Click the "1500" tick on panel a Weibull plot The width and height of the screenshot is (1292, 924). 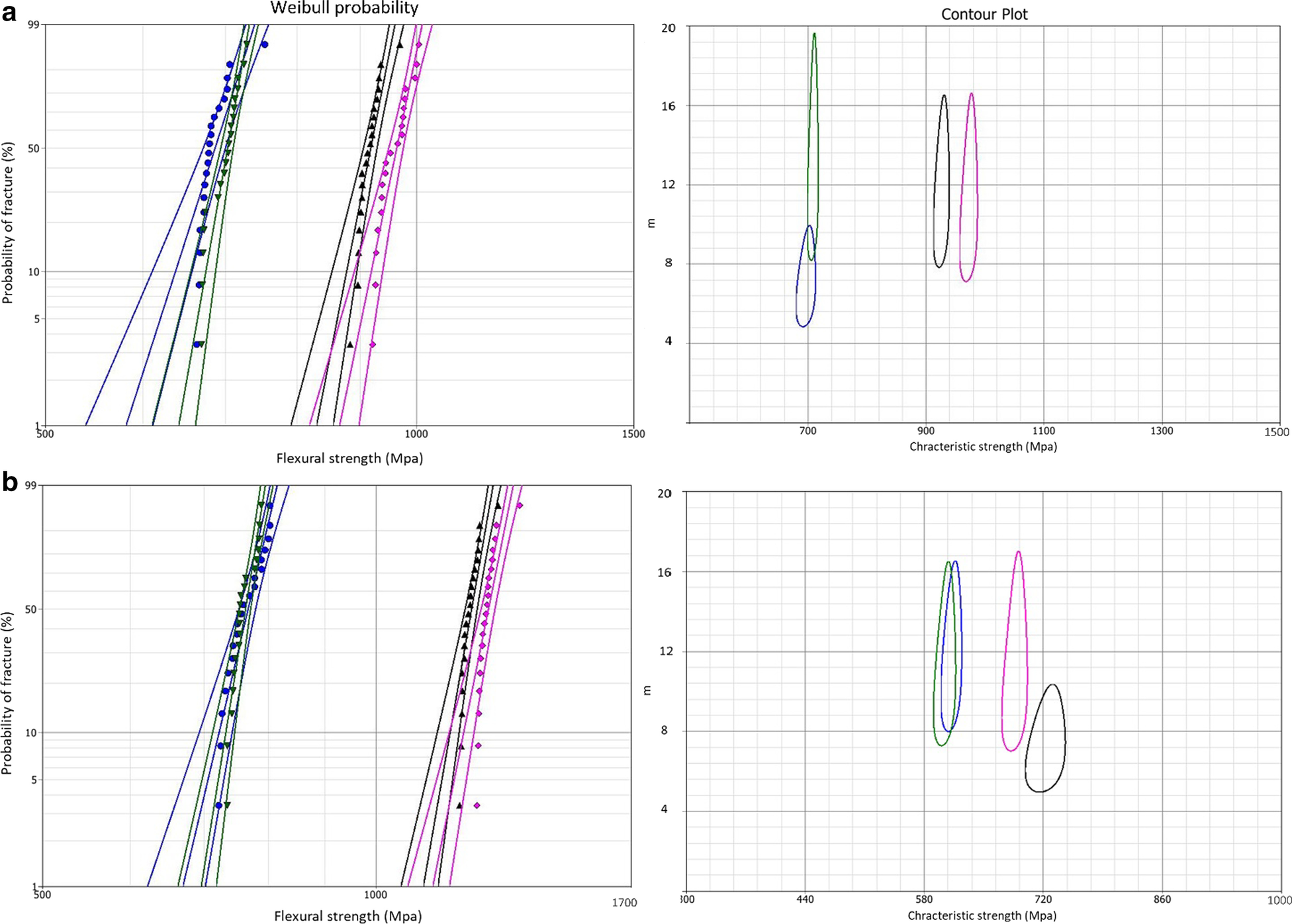coord(633,434)
